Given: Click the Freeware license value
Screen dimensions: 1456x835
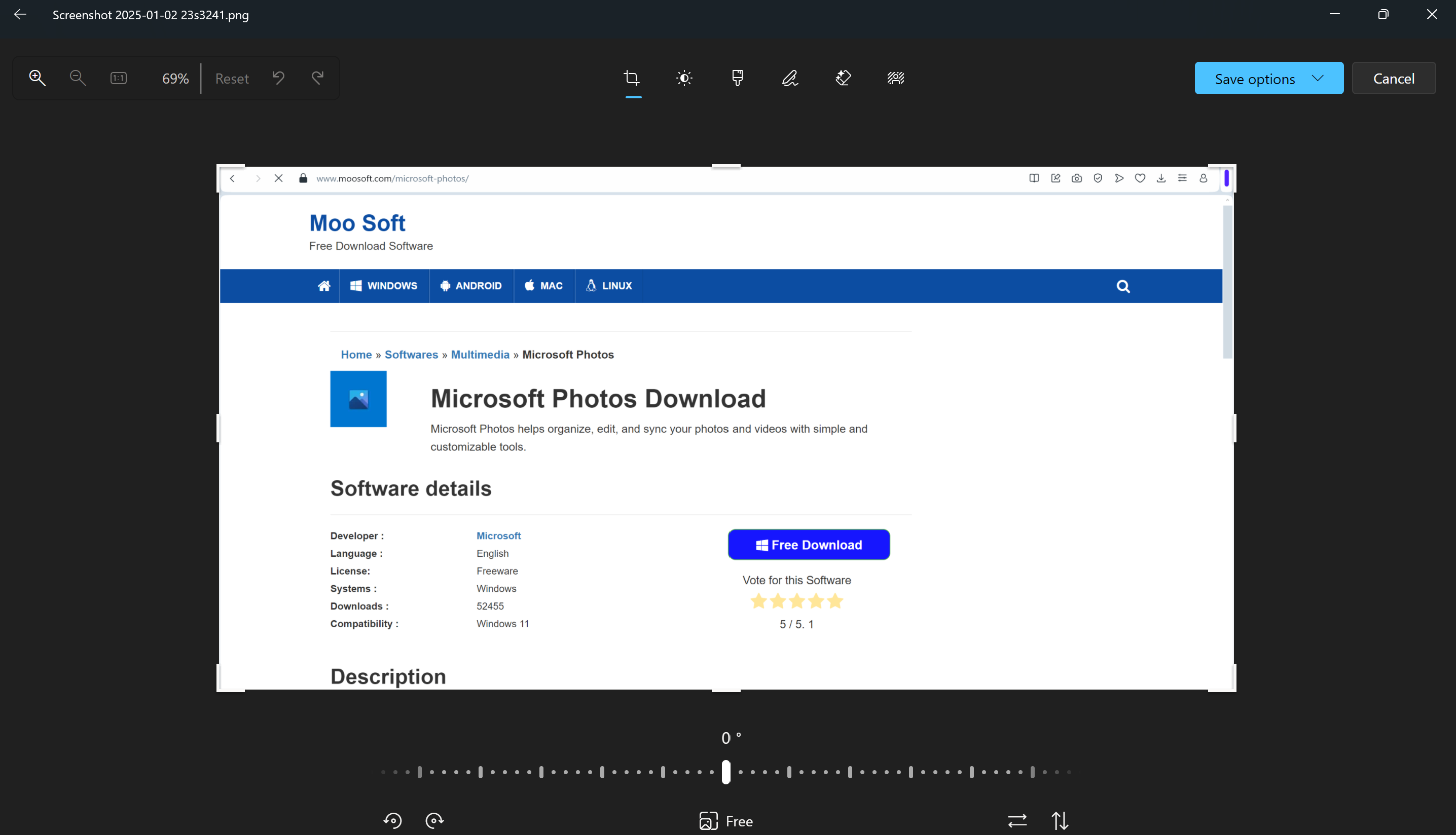Looking at the screenshot, I should 497,571.
